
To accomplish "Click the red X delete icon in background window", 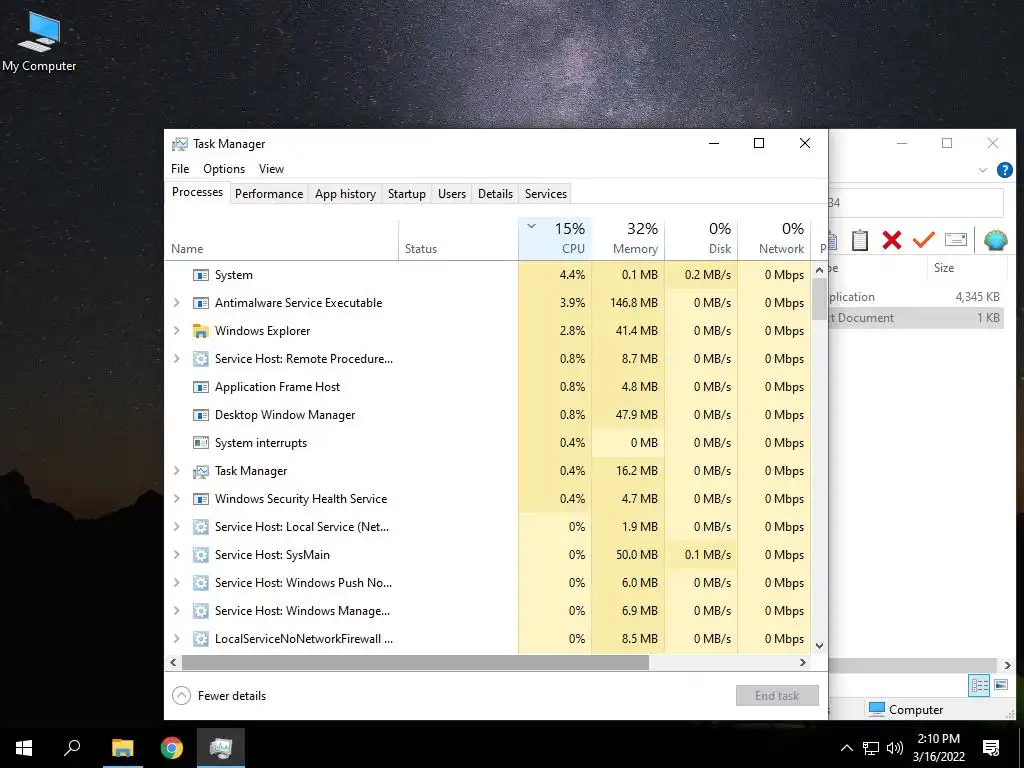I will tap(891, 240).
